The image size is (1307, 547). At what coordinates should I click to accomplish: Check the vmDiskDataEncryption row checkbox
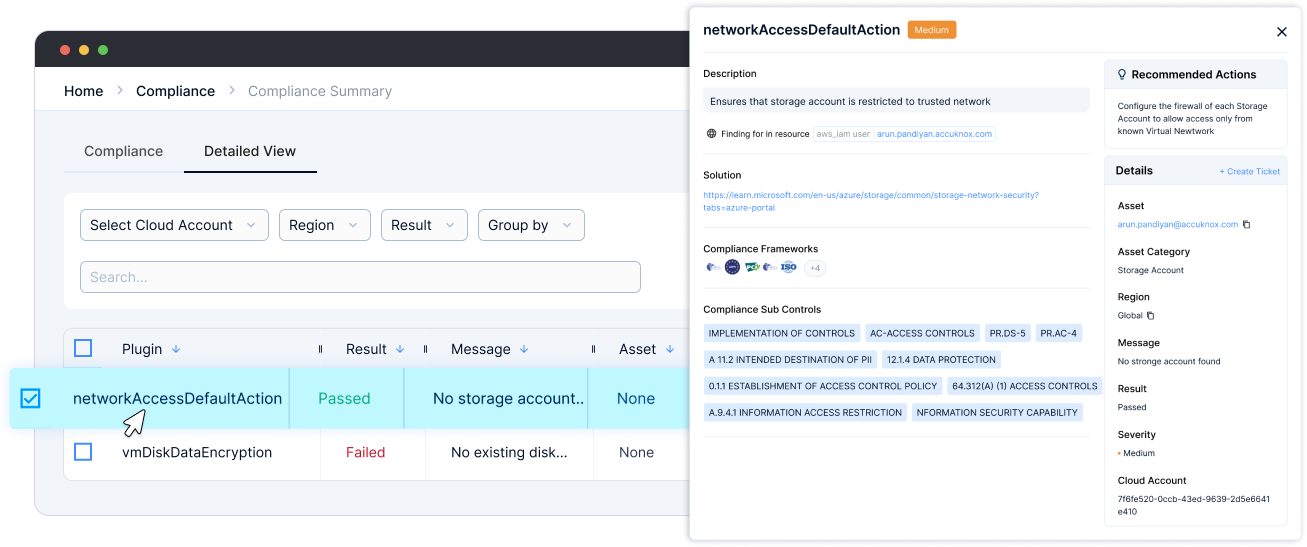83,452
